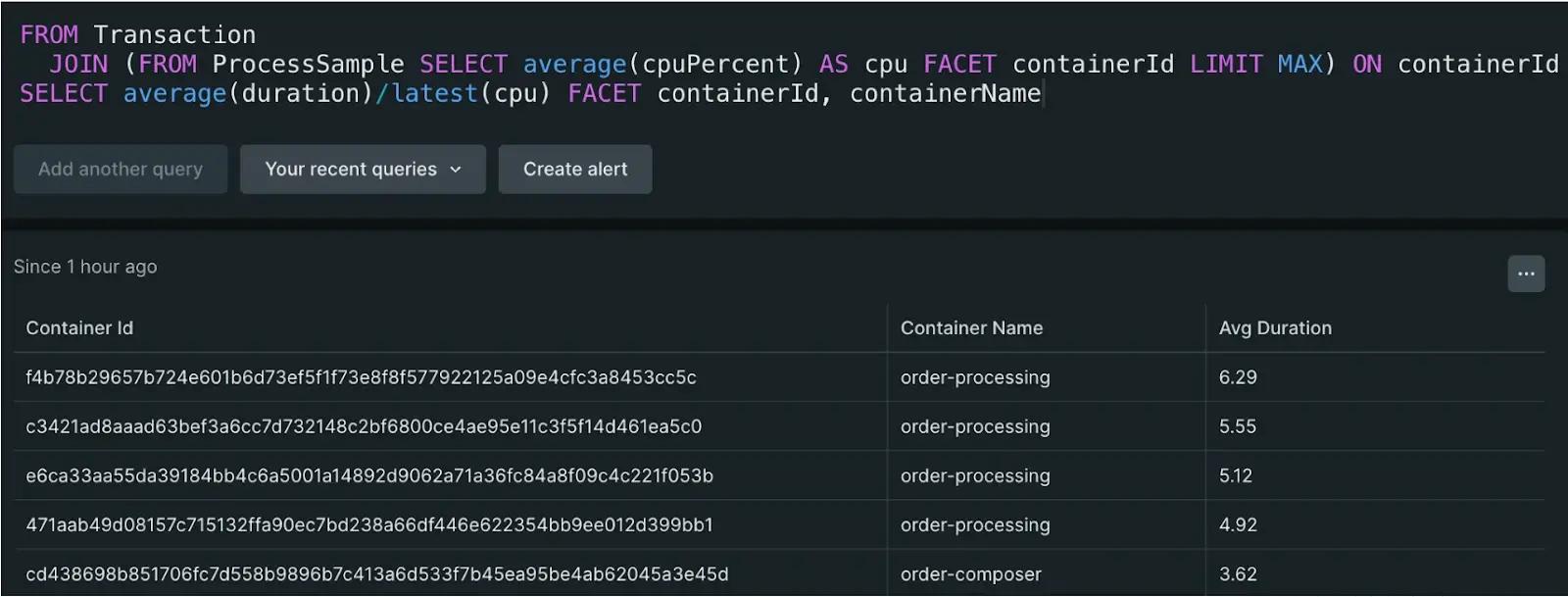
Task: Select the container ID starting with f4b78b29
Action: point(361,377)
